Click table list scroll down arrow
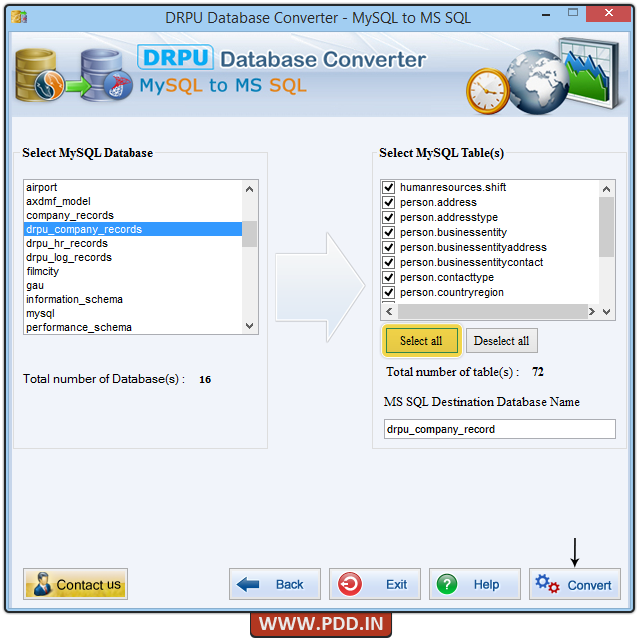Screen dimensions: 639x638 606,312
